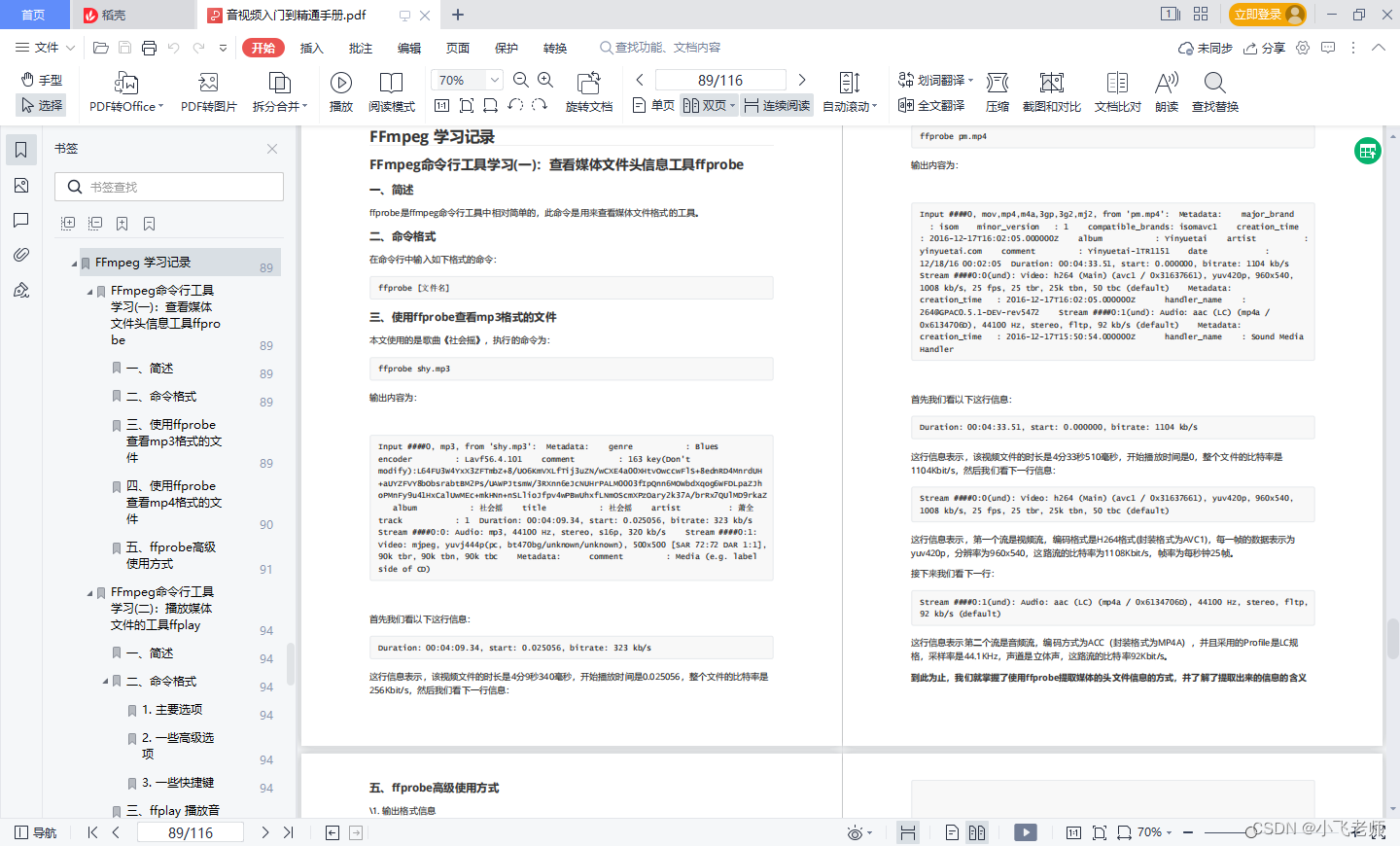1400x846 pixels.
Task: Toggle 双页 two-page view
Action: (x=709, y=105)
